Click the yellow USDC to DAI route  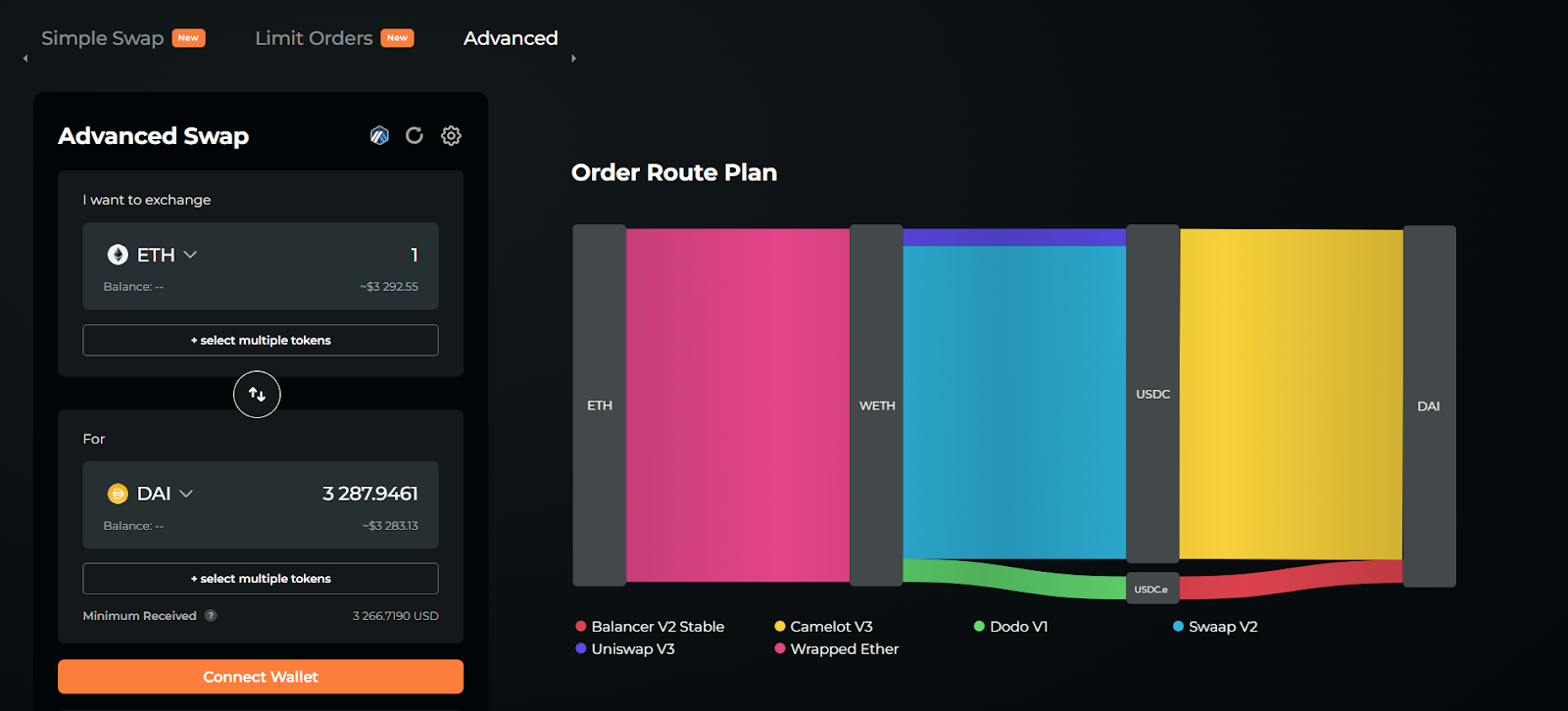point(1291,394)
